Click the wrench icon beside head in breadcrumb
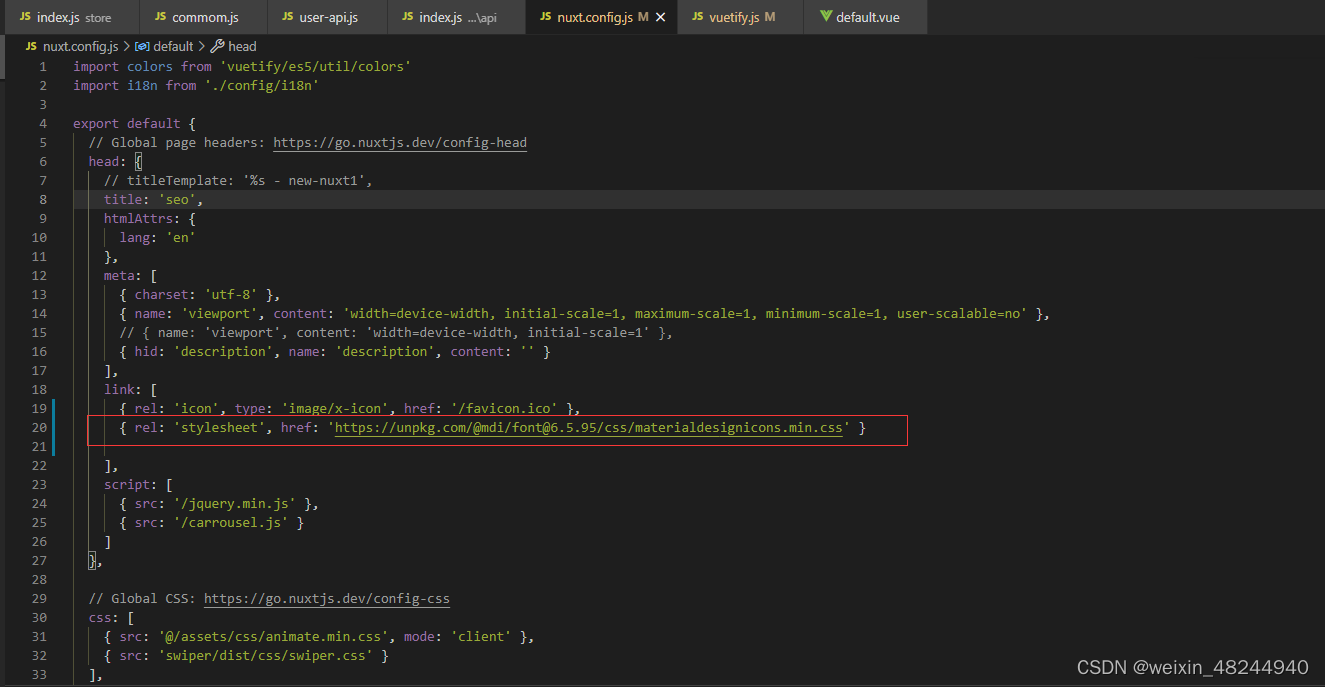Screen dimensions: 1325x687 pyautogui.click(x=216, y=46)
